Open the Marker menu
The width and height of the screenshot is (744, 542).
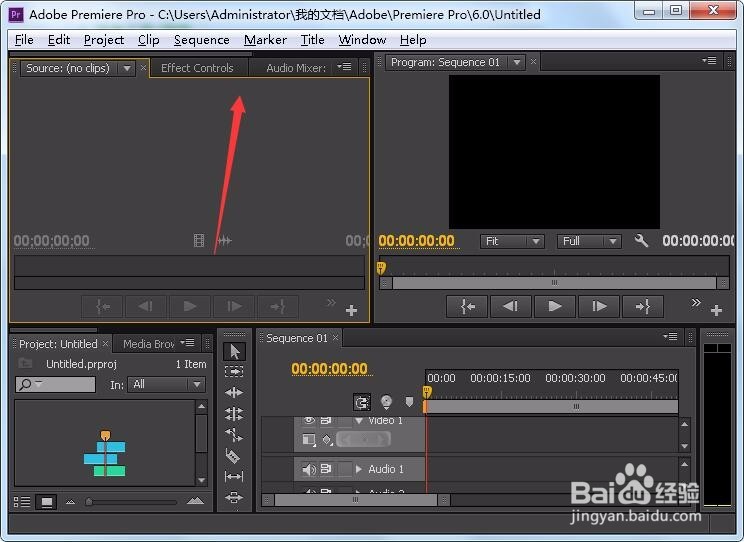265,40
